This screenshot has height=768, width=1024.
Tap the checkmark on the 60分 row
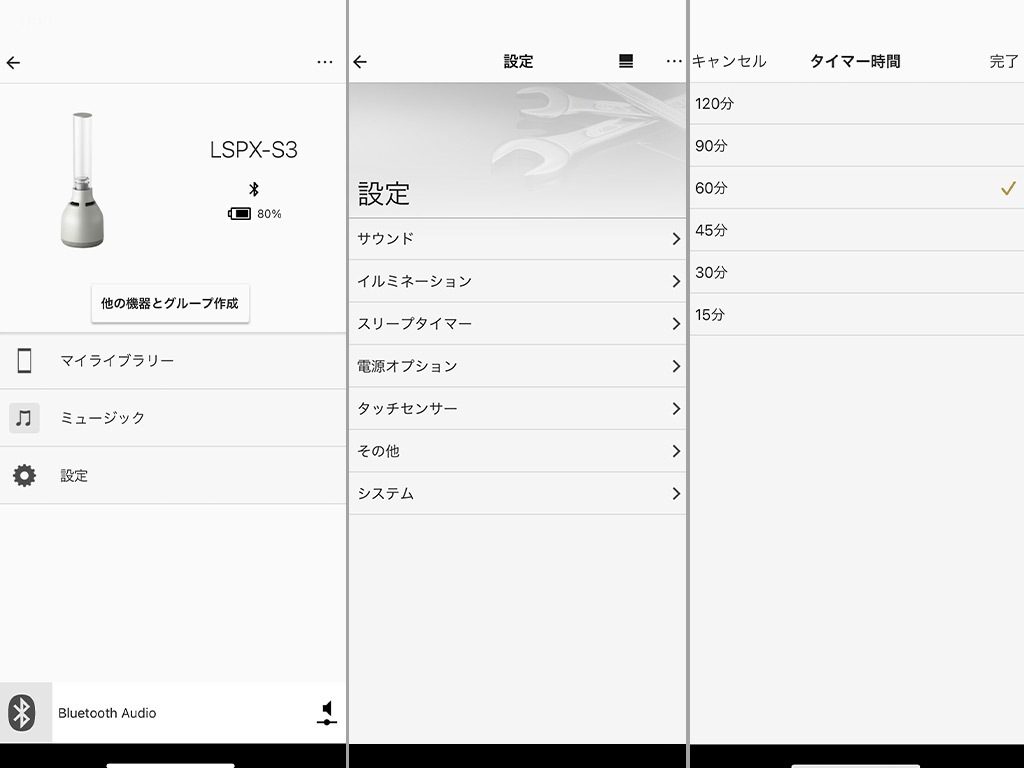coord(1008,189)
